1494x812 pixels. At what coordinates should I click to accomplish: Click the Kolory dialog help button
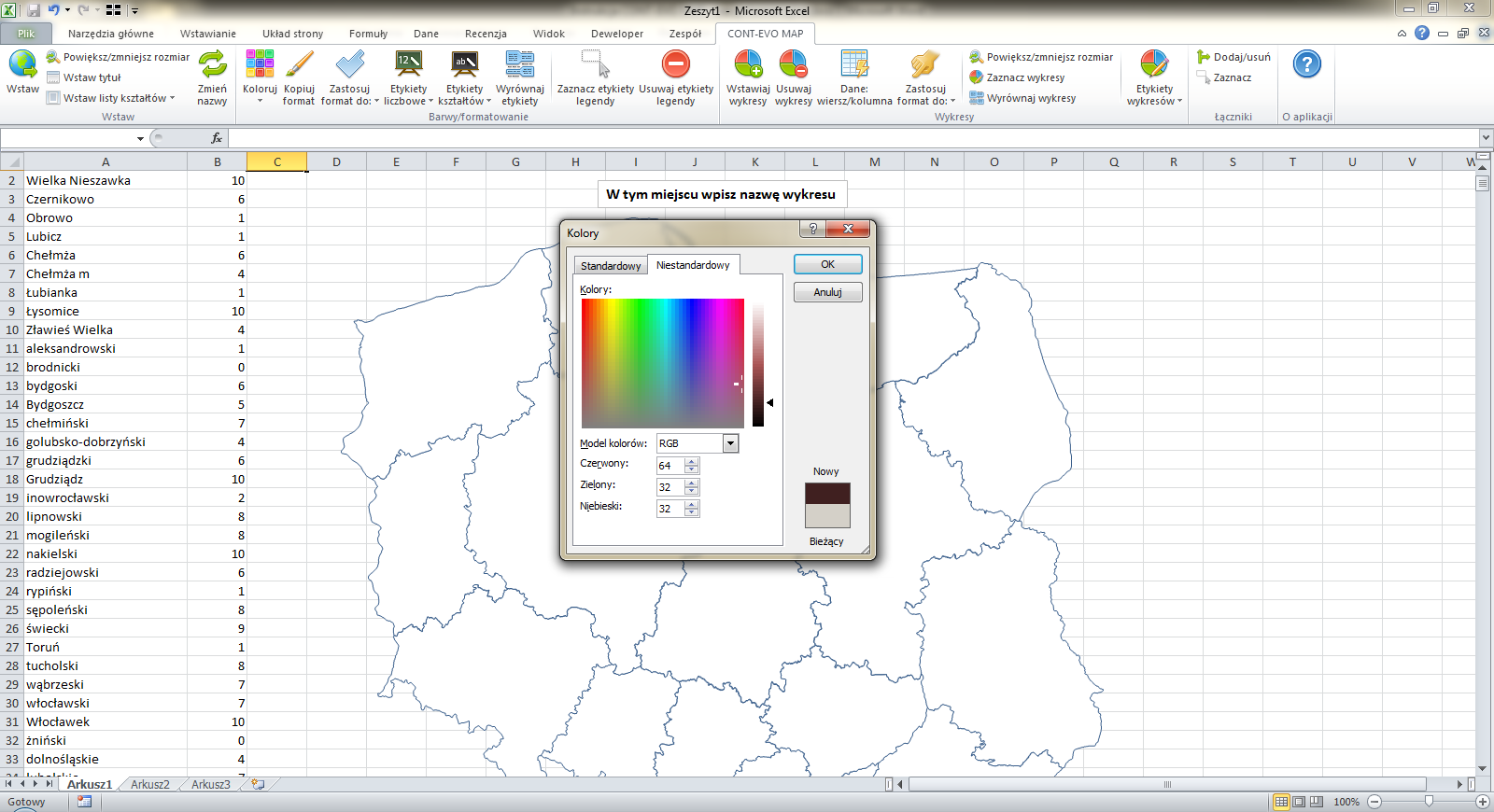pos(812,229)
